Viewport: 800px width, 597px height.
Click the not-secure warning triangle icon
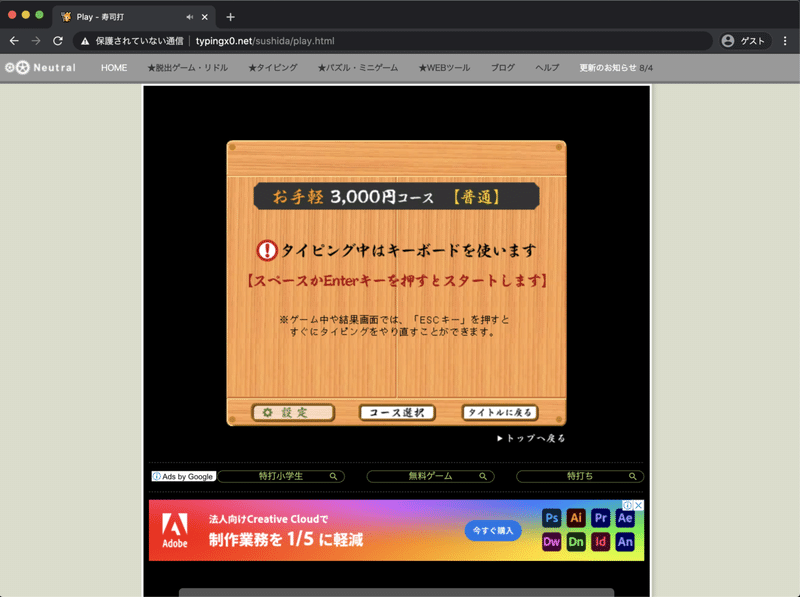[85, 41]
